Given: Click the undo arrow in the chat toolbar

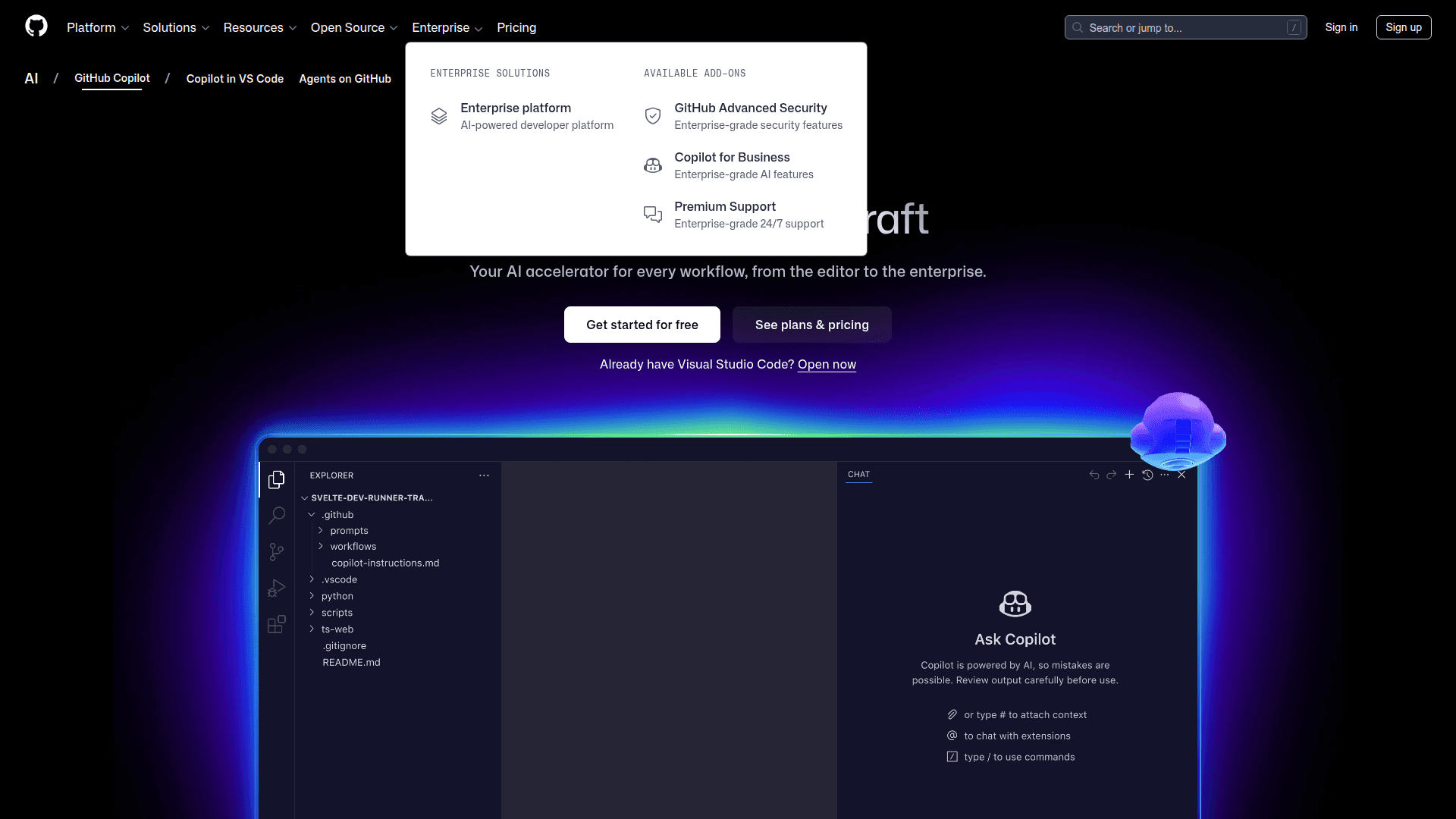Looking at the screenshot, I should click(x=1094, y=475).
